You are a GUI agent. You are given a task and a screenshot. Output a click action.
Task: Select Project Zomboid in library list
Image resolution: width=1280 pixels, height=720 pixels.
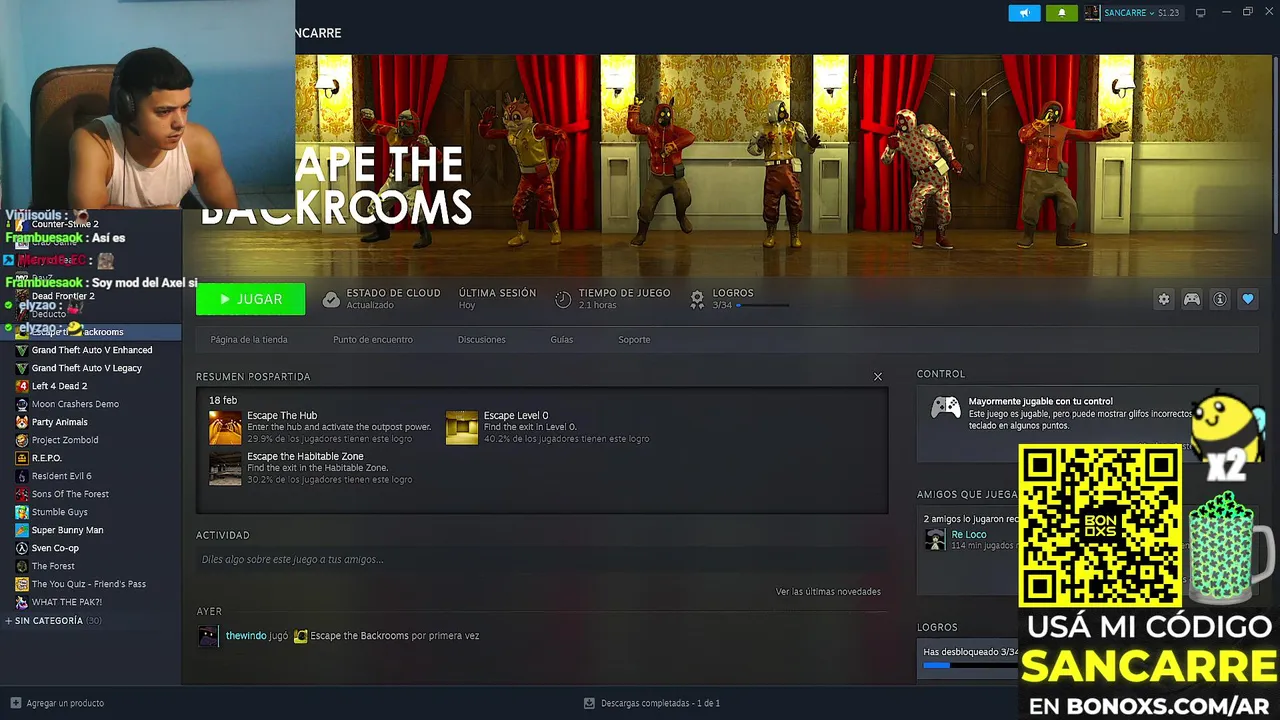(65, 440)
